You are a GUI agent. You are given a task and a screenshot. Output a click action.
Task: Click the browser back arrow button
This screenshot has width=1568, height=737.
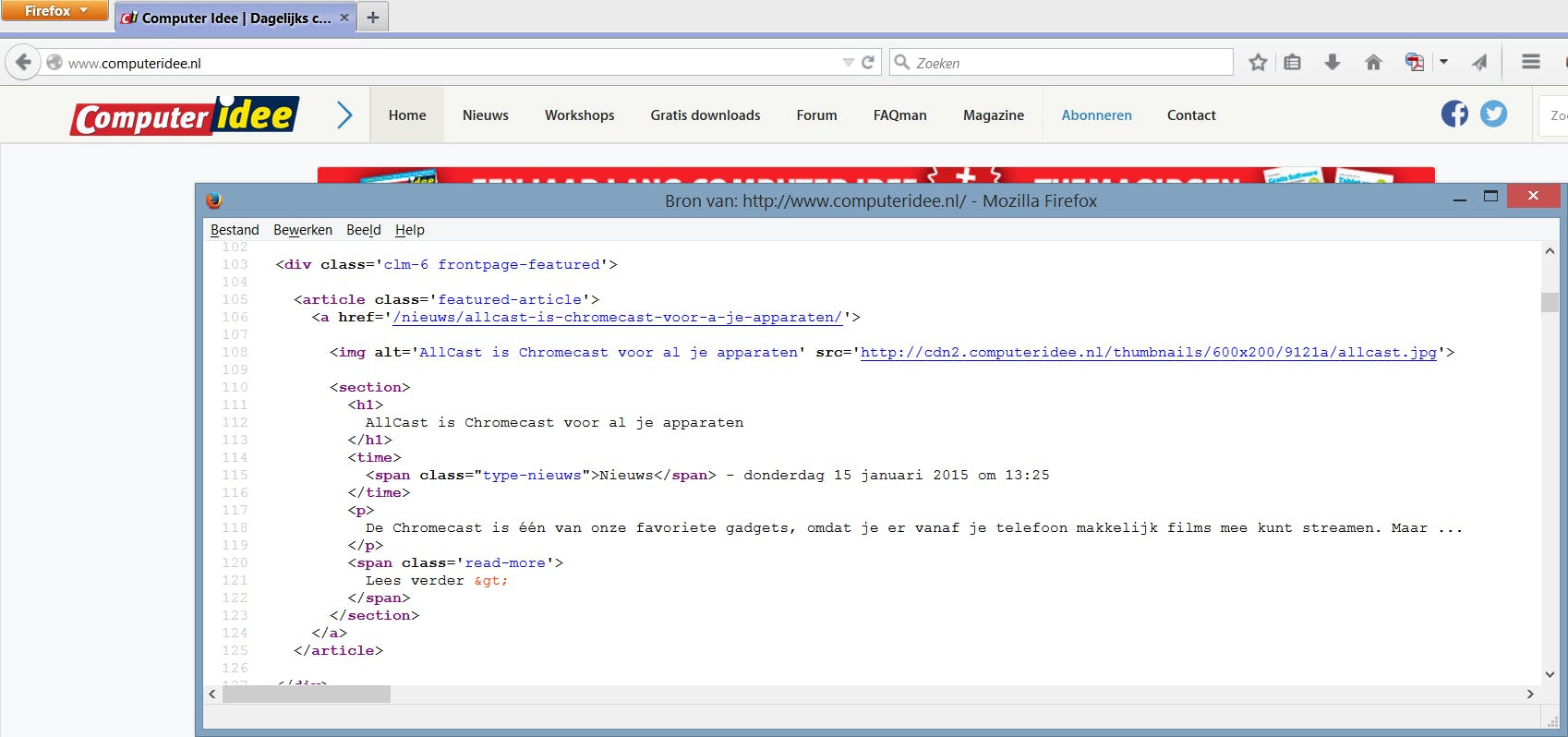point(23,63)
